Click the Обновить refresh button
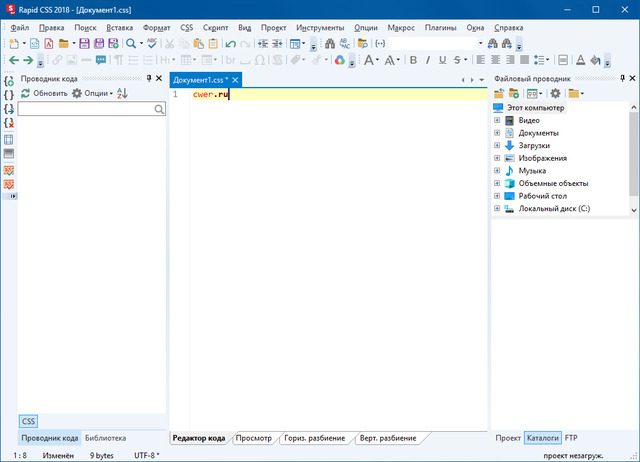Viewport: 640px width, 462px height. [x=43, y=93]
